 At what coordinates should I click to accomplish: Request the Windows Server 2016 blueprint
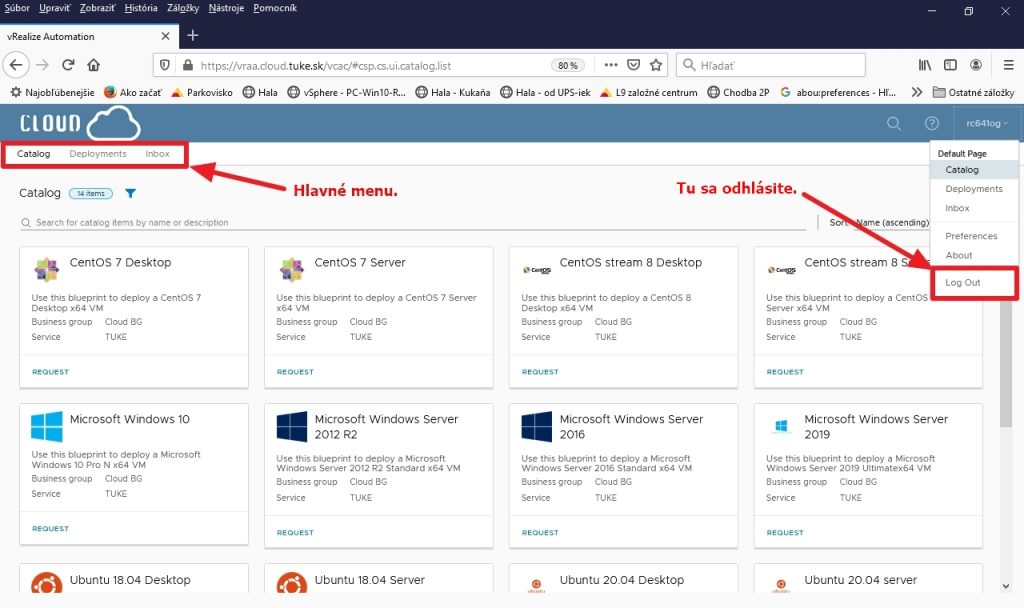540,533
